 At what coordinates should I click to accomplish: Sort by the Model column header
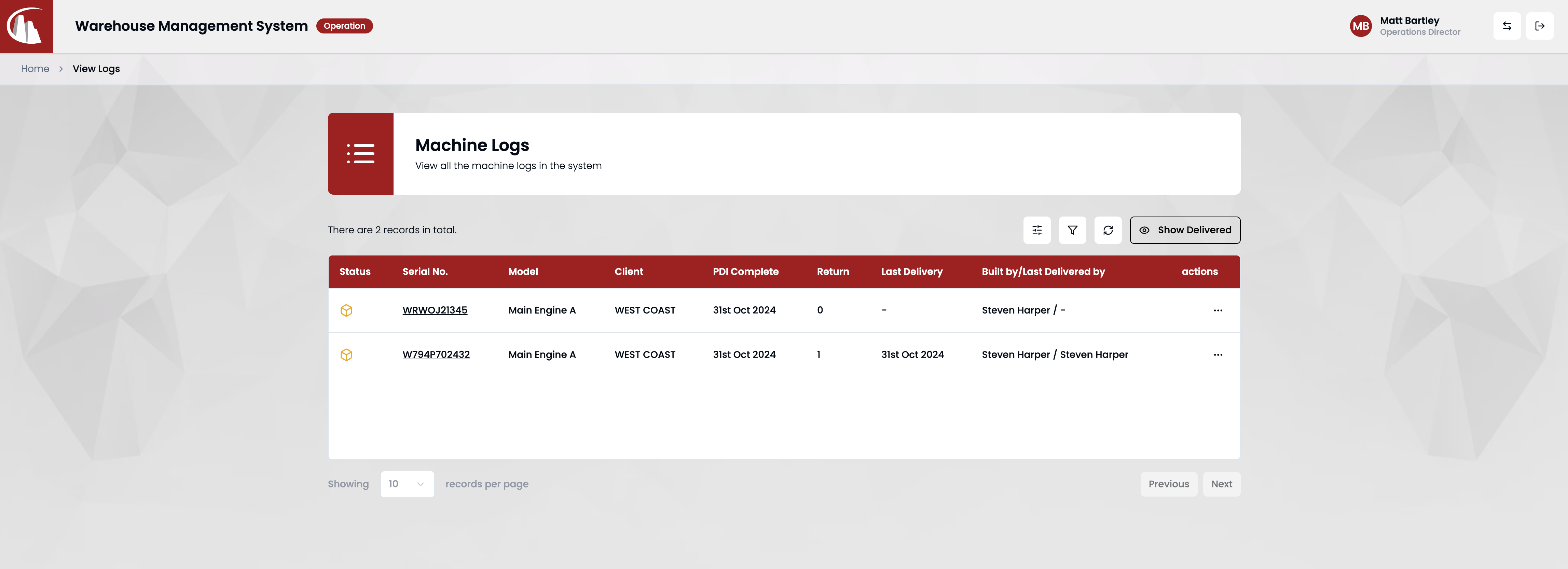523,272
